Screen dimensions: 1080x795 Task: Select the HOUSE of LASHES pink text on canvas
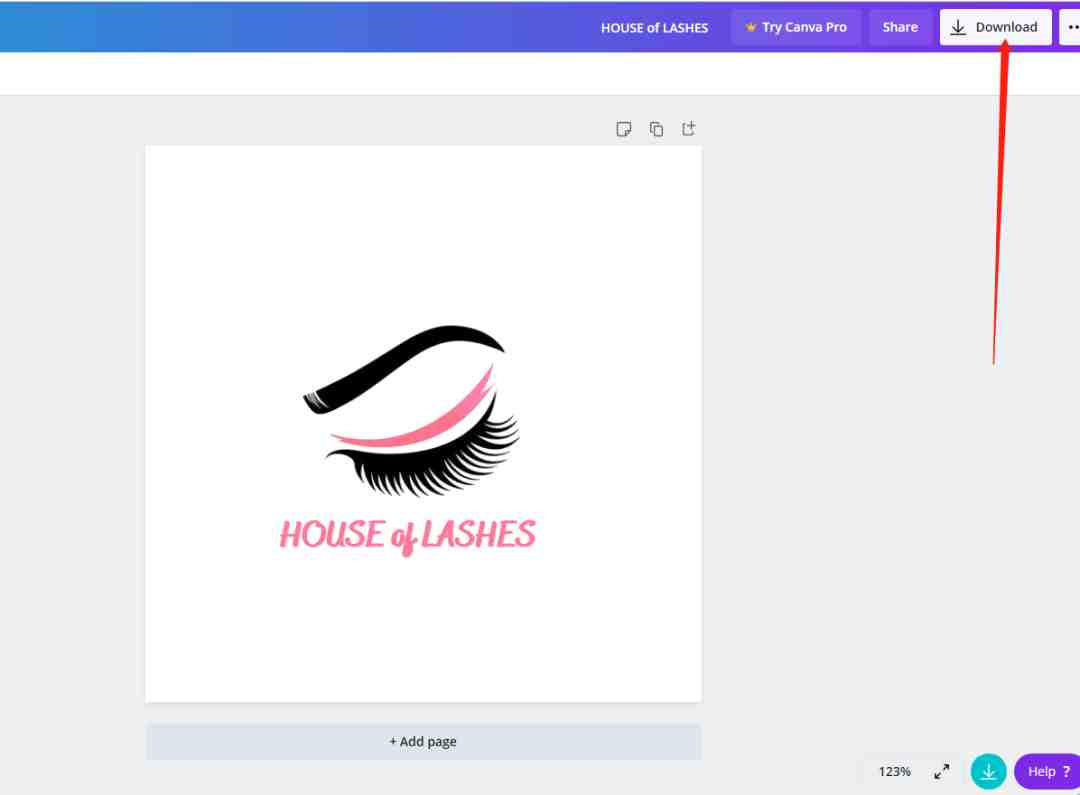point(407,537)
